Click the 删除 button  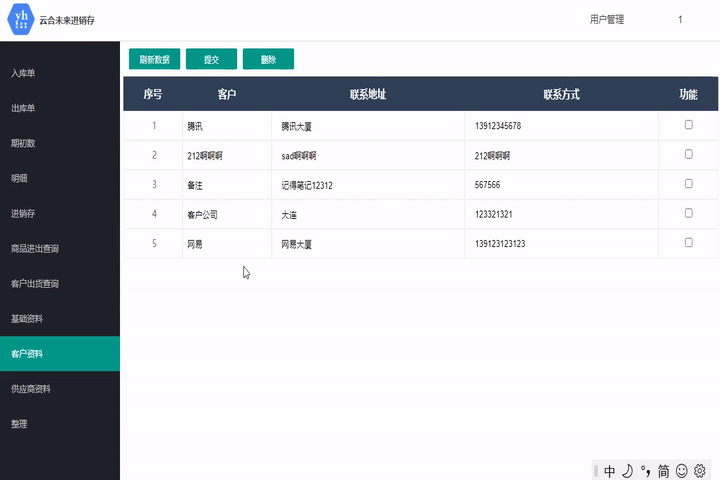coord(268,59)
